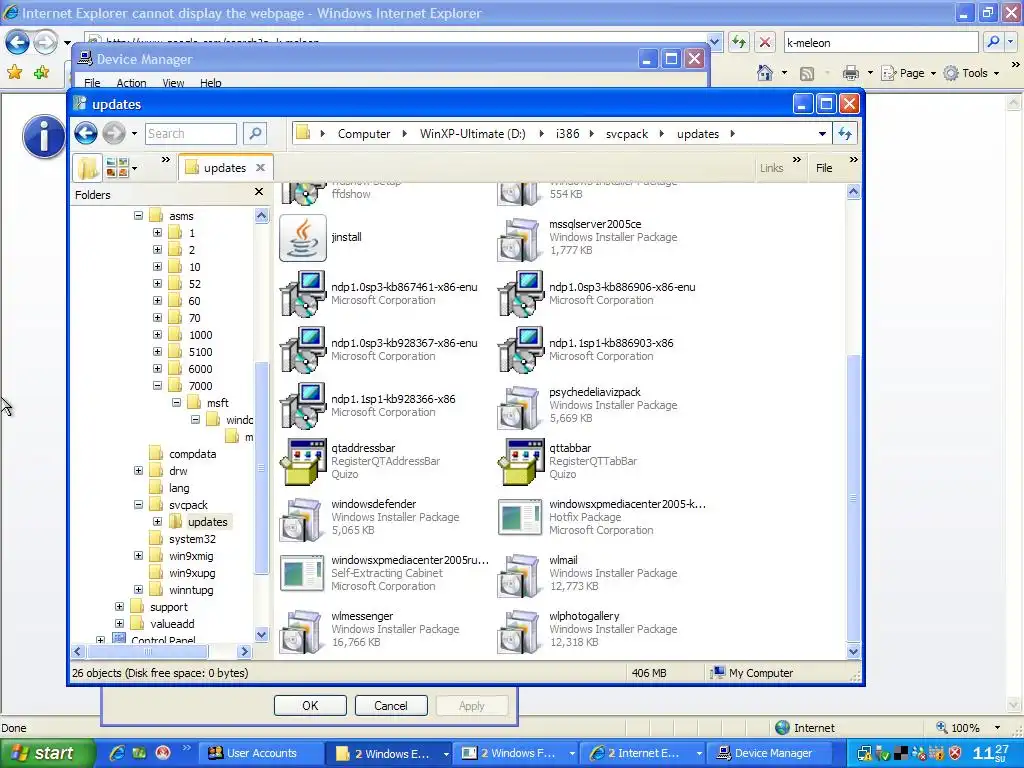Open the views dropdown arrow in updates toolbar
Image resolution: width=1024 pixels, height=768 pixels.
point(135,168)
